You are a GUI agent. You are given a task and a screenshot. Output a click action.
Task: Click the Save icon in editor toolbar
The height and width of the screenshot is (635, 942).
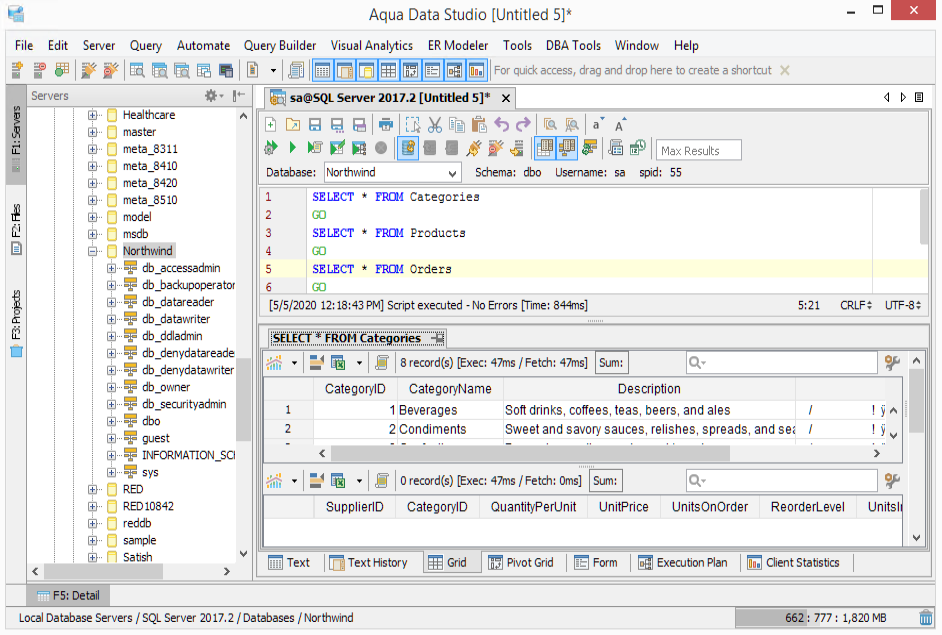(x=315, y=125)
